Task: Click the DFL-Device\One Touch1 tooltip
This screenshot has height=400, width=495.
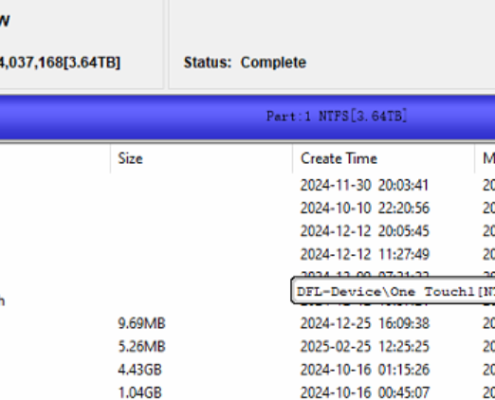Action: click(393, 291)
